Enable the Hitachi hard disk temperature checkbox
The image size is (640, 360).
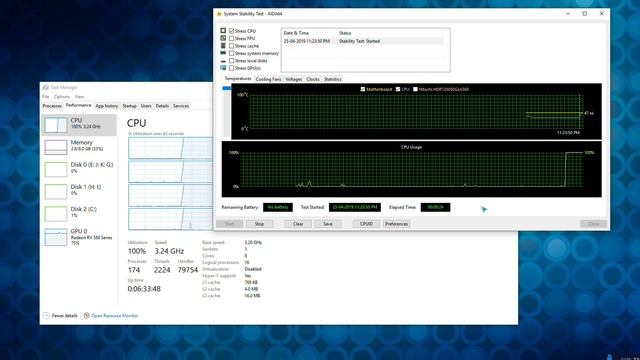415,89
